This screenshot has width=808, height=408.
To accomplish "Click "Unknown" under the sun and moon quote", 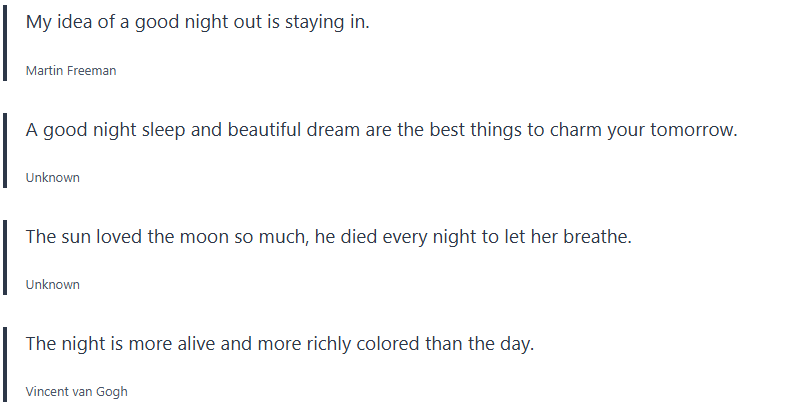I will (52, 285).
